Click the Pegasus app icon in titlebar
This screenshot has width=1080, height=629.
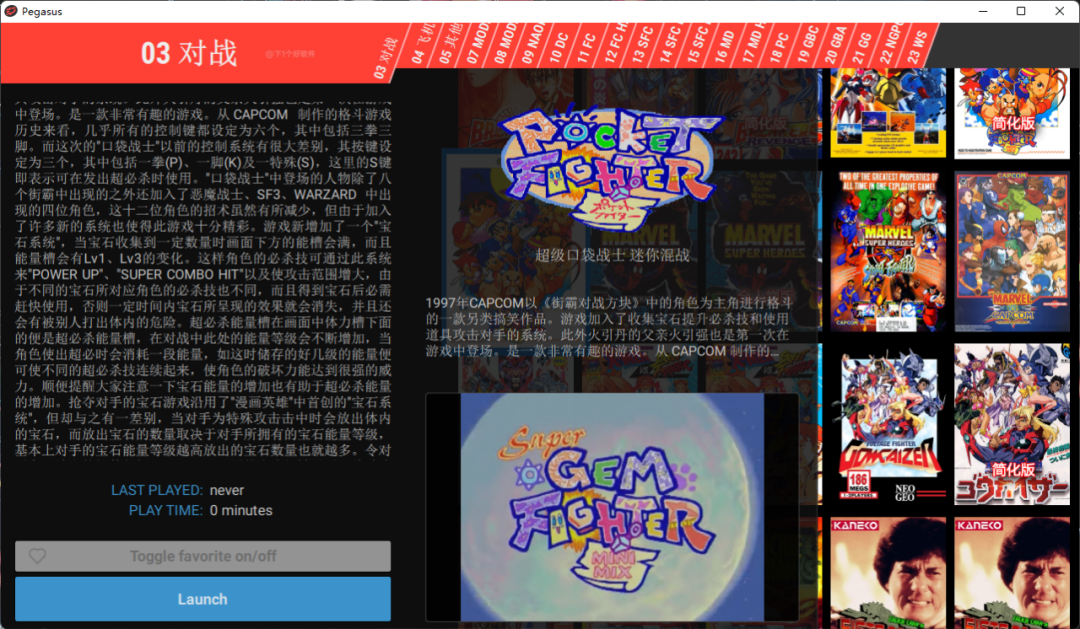[11, 11]
